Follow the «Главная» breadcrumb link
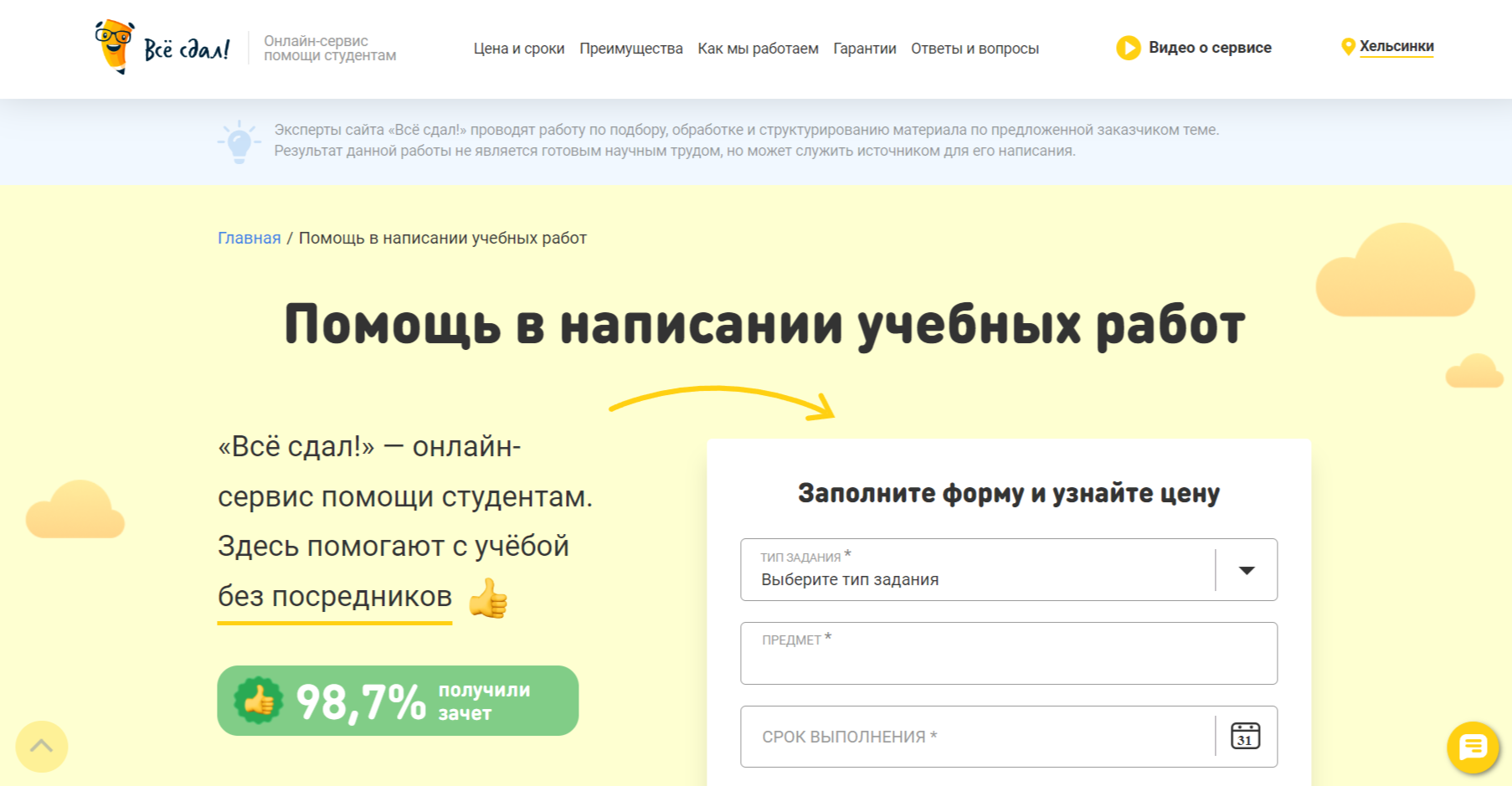 249,238
